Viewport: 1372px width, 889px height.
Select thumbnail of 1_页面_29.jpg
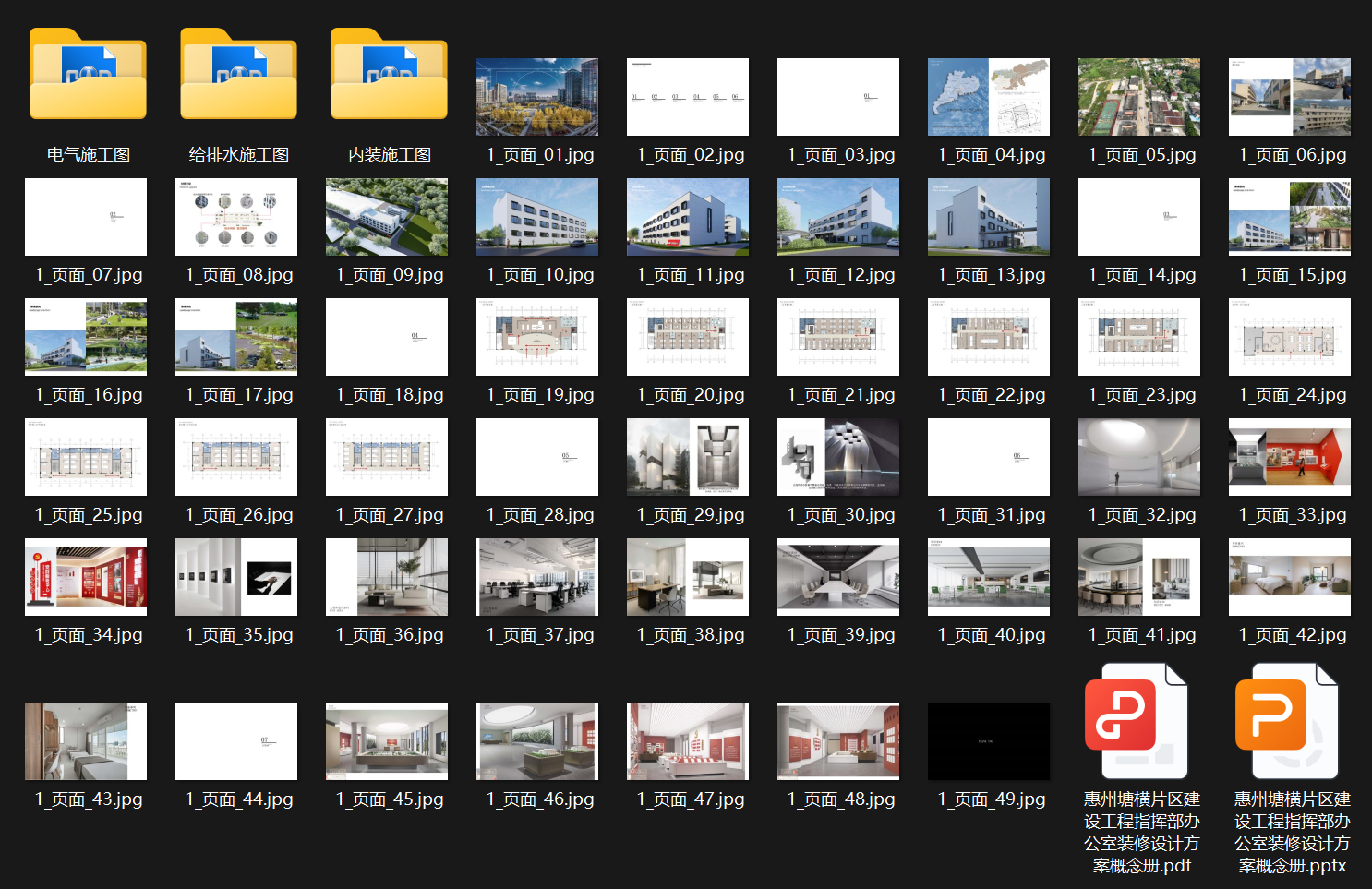click(688, 457)
